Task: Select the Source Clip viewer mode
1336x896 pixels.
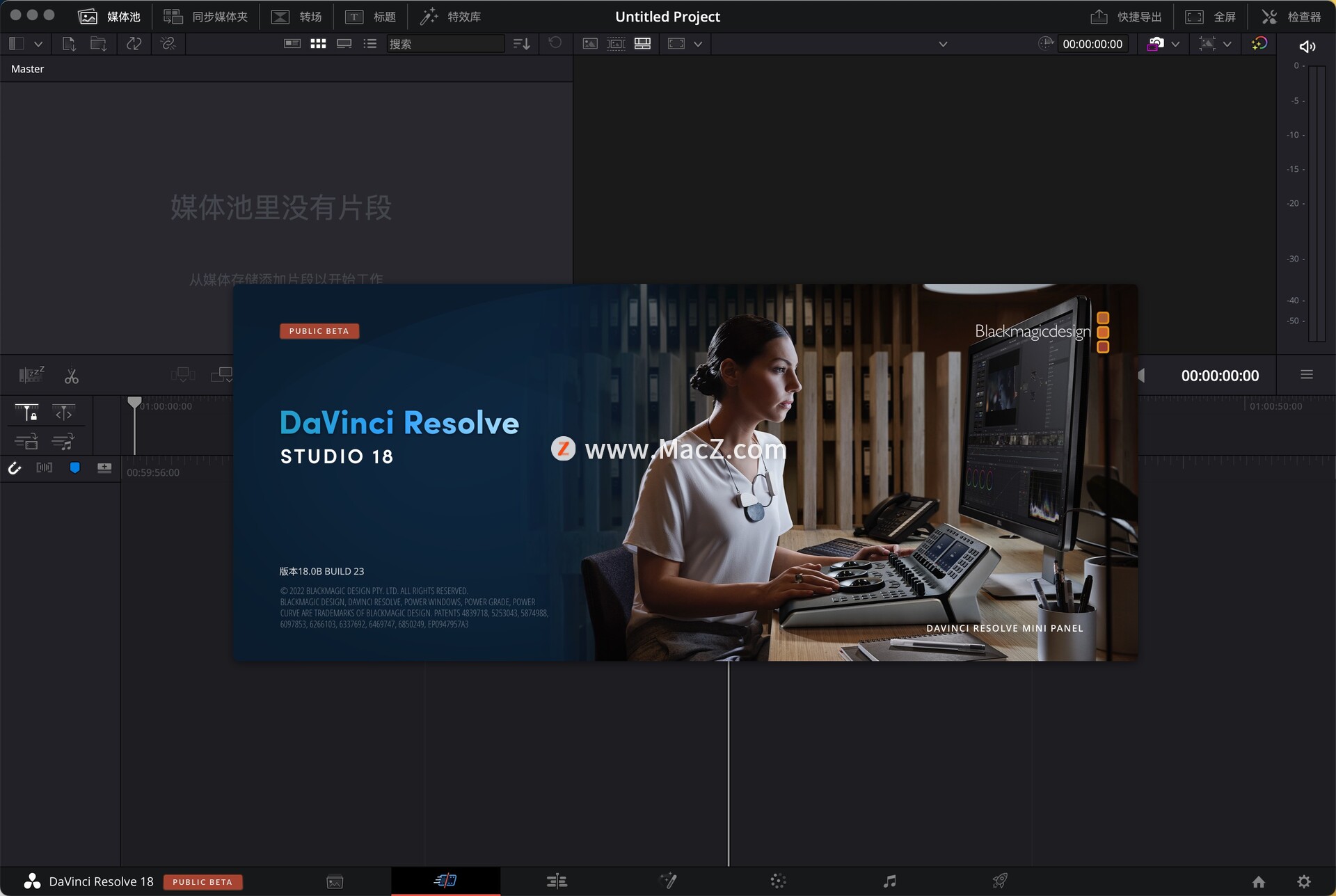Action: (x=589, y=44)
